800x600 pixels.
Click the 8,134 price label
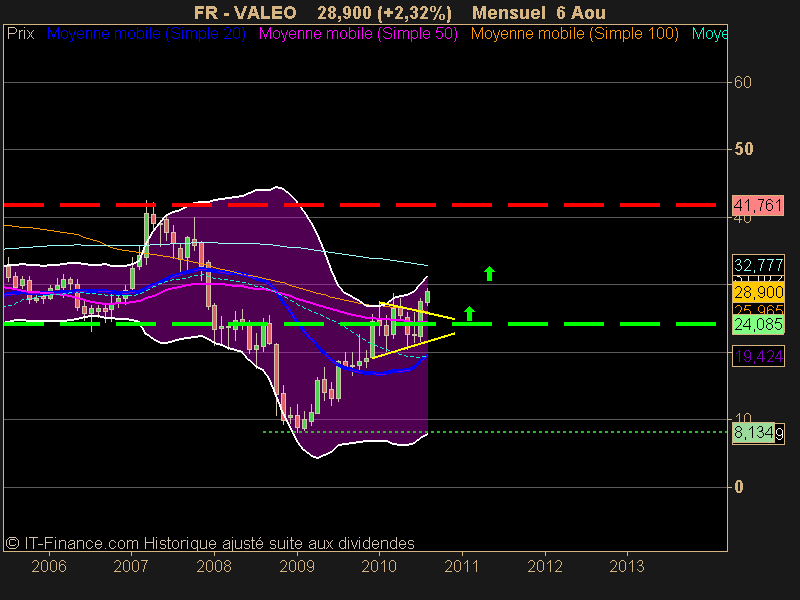click(x=754, y=433)
